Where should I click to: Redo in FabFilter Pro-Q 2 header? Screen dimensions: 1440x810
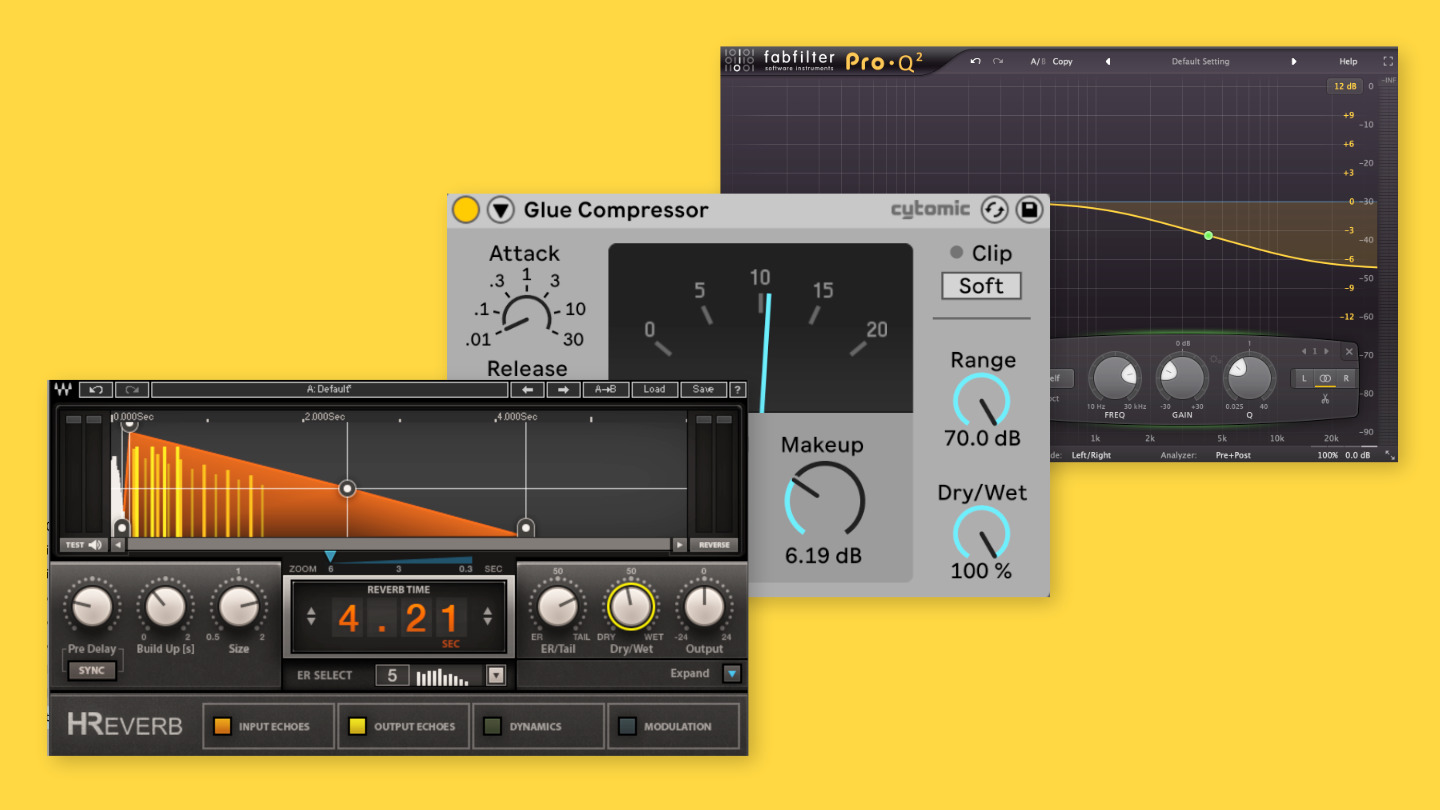pos(997,61)
